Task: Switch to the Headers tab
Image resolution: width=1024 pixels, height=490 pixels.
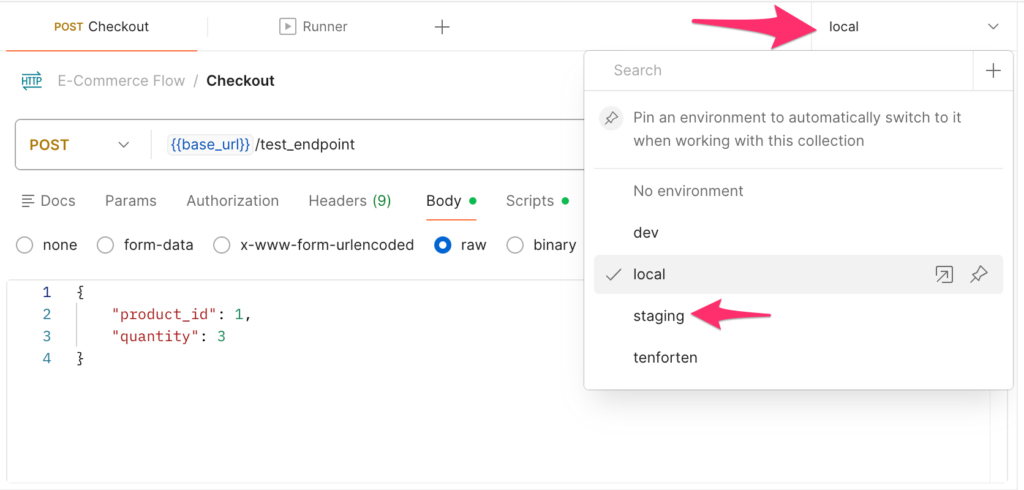Action: pos(349,201)
